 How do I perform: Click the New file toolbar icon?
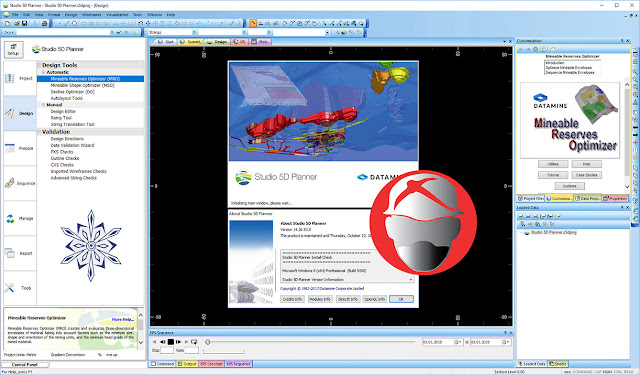pyautogui.click(x=7, y=23)
